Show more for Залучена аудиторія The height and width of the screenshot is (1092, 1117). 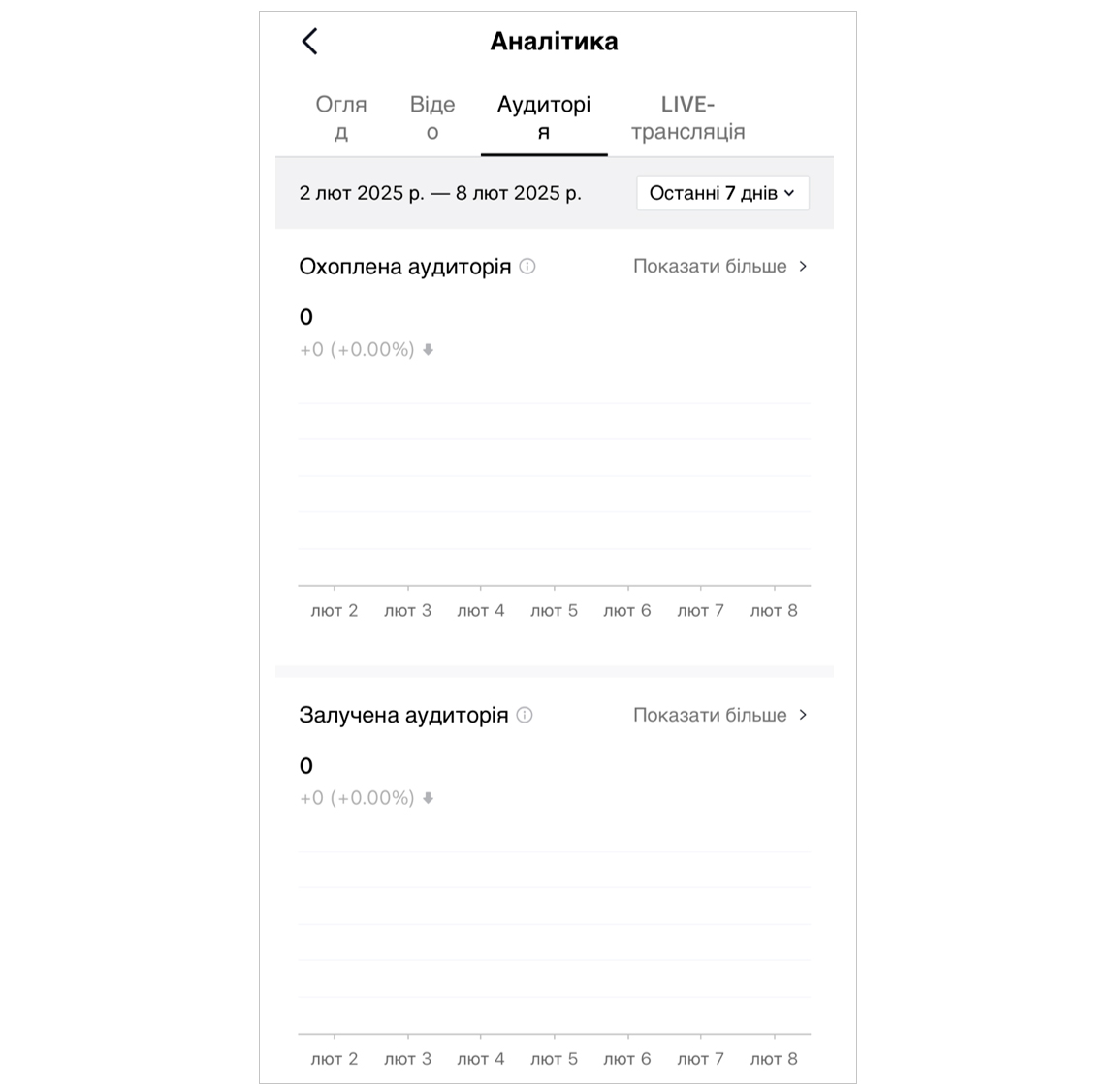coord(710,715)
